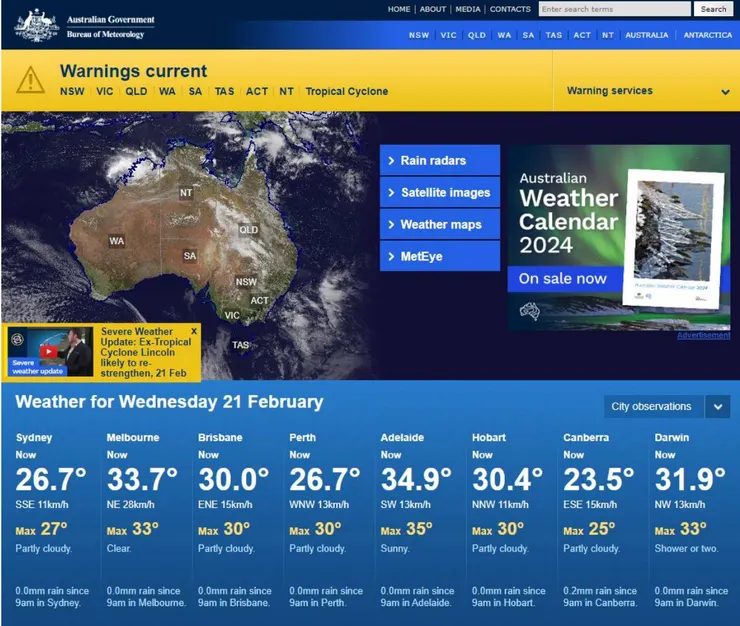Click the QLD label on the map
This screenshot has height=626, width=740.
(x=248, y=229)
